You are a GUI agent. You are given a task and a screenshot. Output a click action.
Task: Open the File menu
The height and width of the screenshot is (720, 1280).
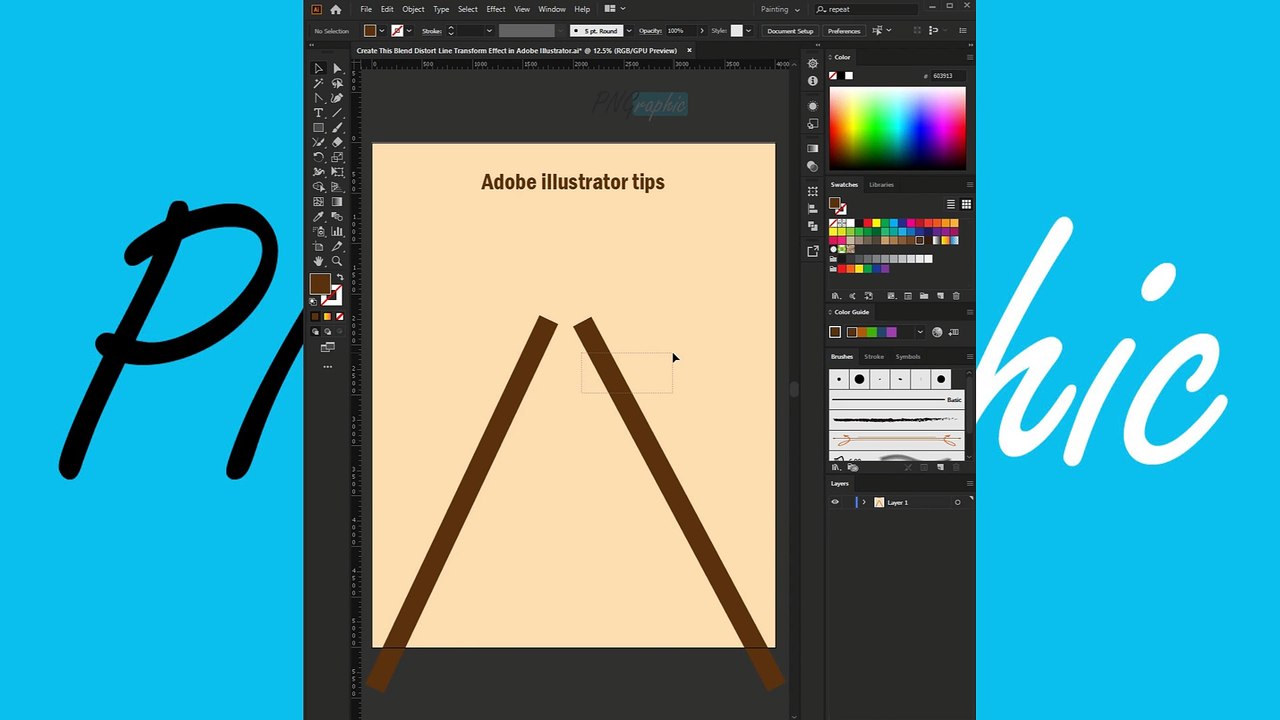366,9
